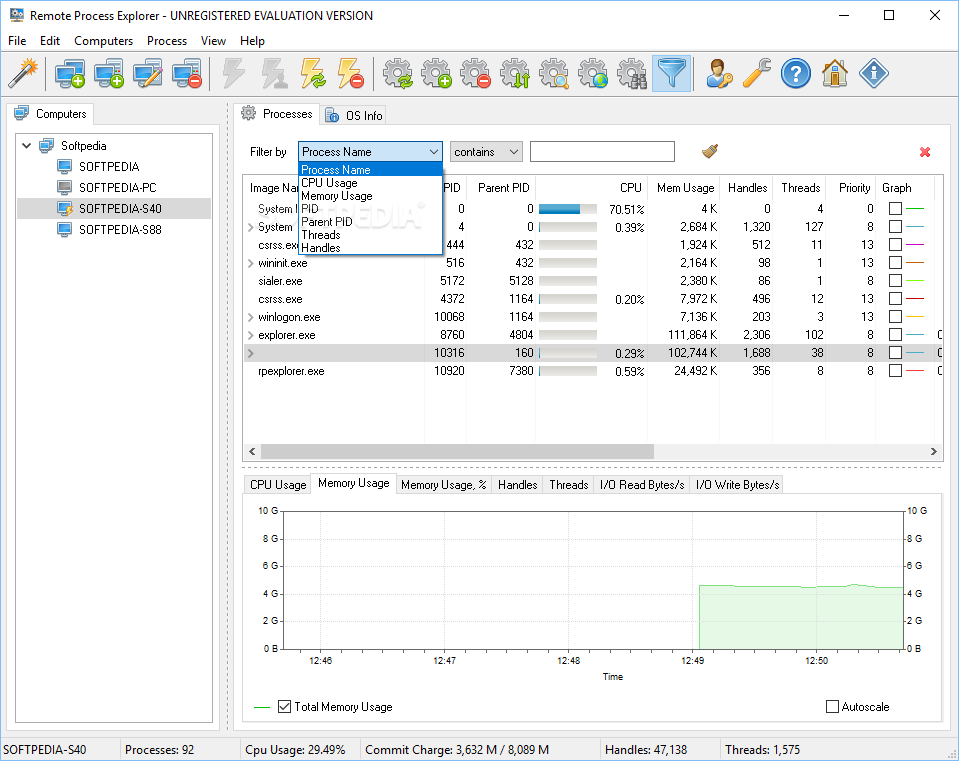Viewport: 959px width, 761px height.
Task: Tick the Graph checkbox for sialer.exe row
Action: [895, 281]
